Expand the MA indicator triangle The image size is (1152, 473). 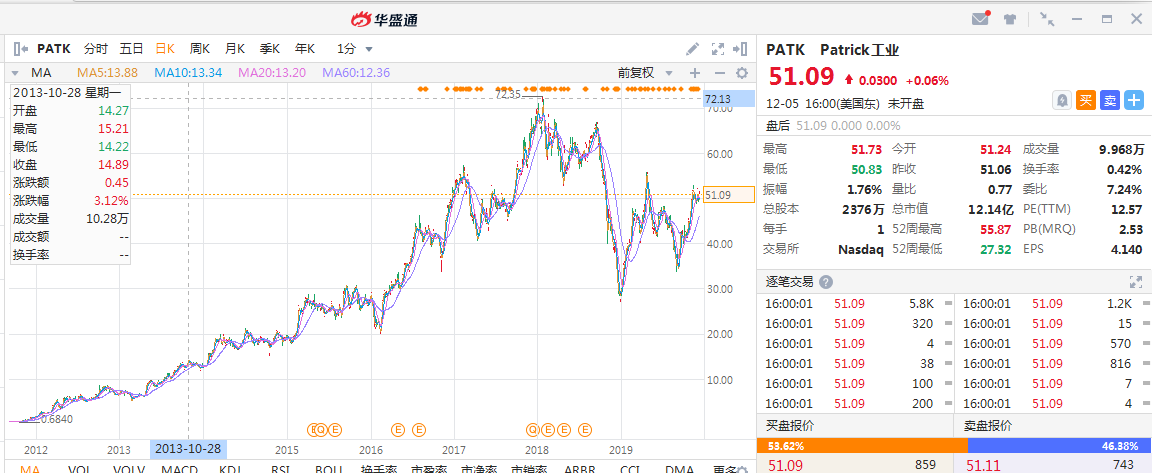pyautogui.click(x=15, y=73)
